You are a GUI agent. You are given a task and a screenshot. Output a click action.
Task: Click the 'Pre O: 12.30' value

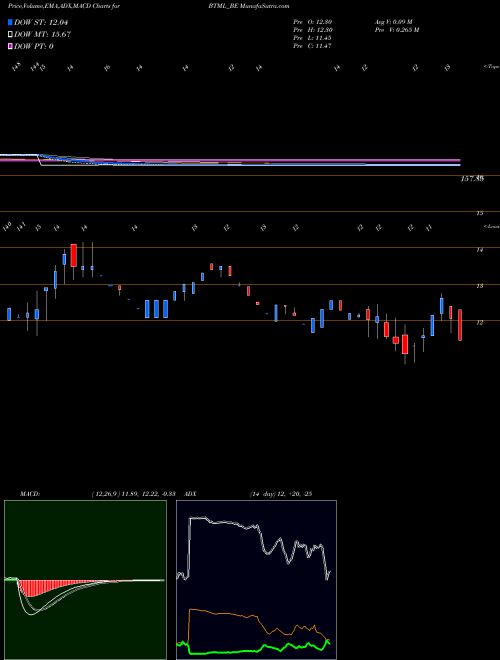point(313,22)
